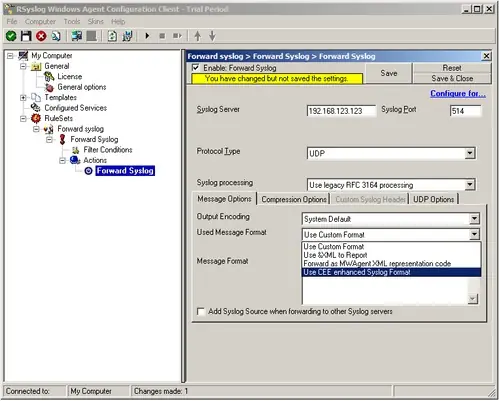Click the connect to computer toolbar icon
The height and width of the screenshot is (401, 499).
point(77,36)
